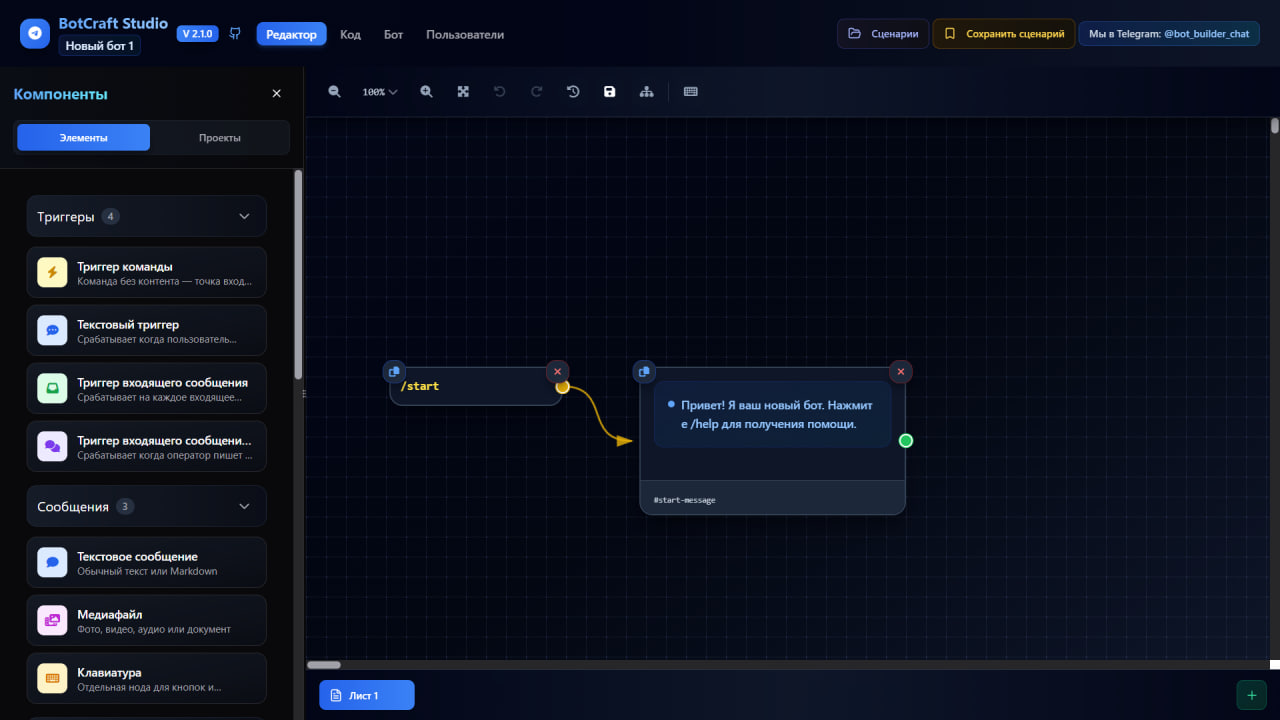Image resolution: width=1280 pixels, height=720 pixels.
Task: Select the zoom in magnifier icon
Action: (426, 91)
